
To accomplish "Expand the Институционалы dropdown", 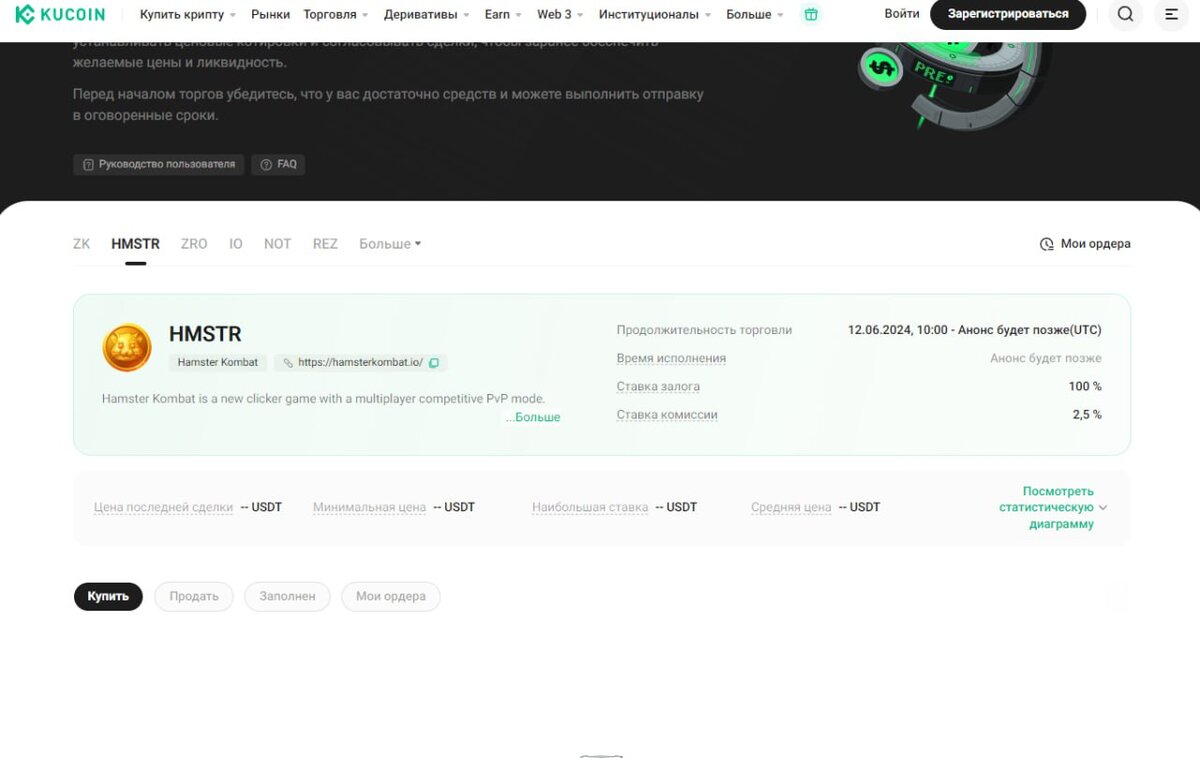I will point(655,15).
